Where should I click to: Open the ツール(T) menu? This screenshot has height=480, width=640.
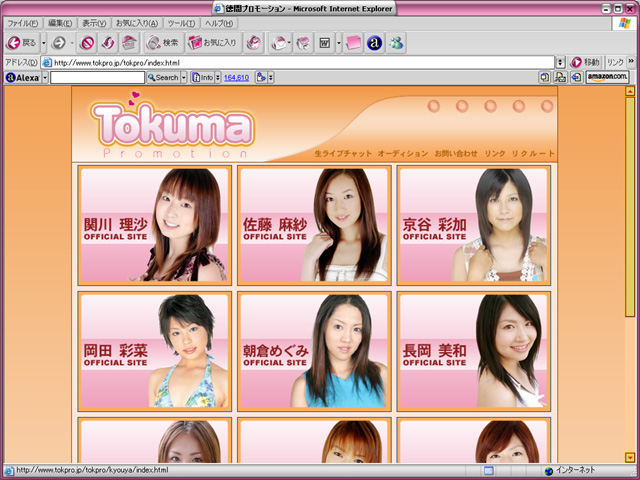point(181,23)
